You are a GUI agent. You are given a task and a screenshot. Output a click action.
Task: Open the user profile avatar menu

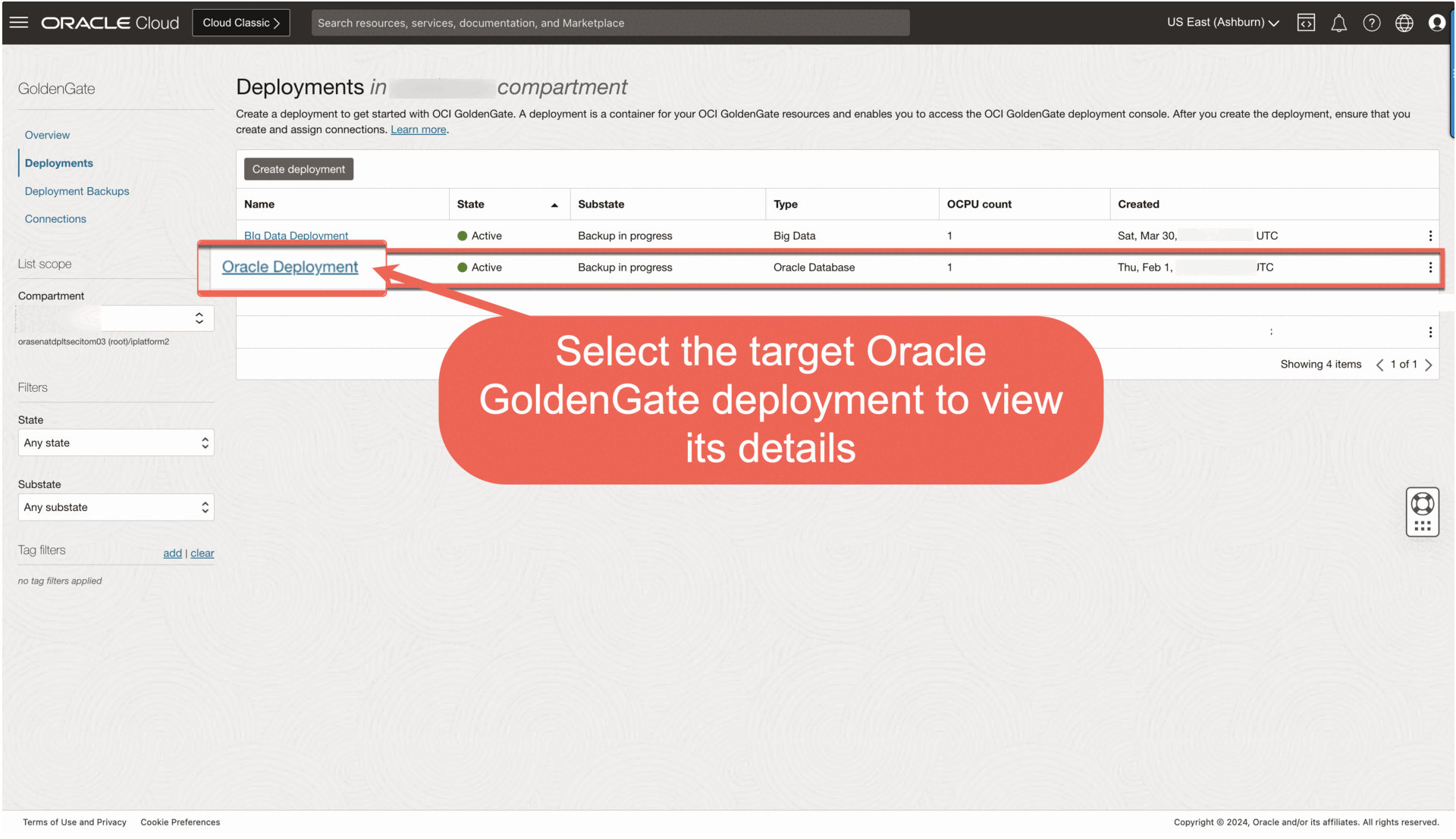pyautogui.click(x=1437, y=23)
